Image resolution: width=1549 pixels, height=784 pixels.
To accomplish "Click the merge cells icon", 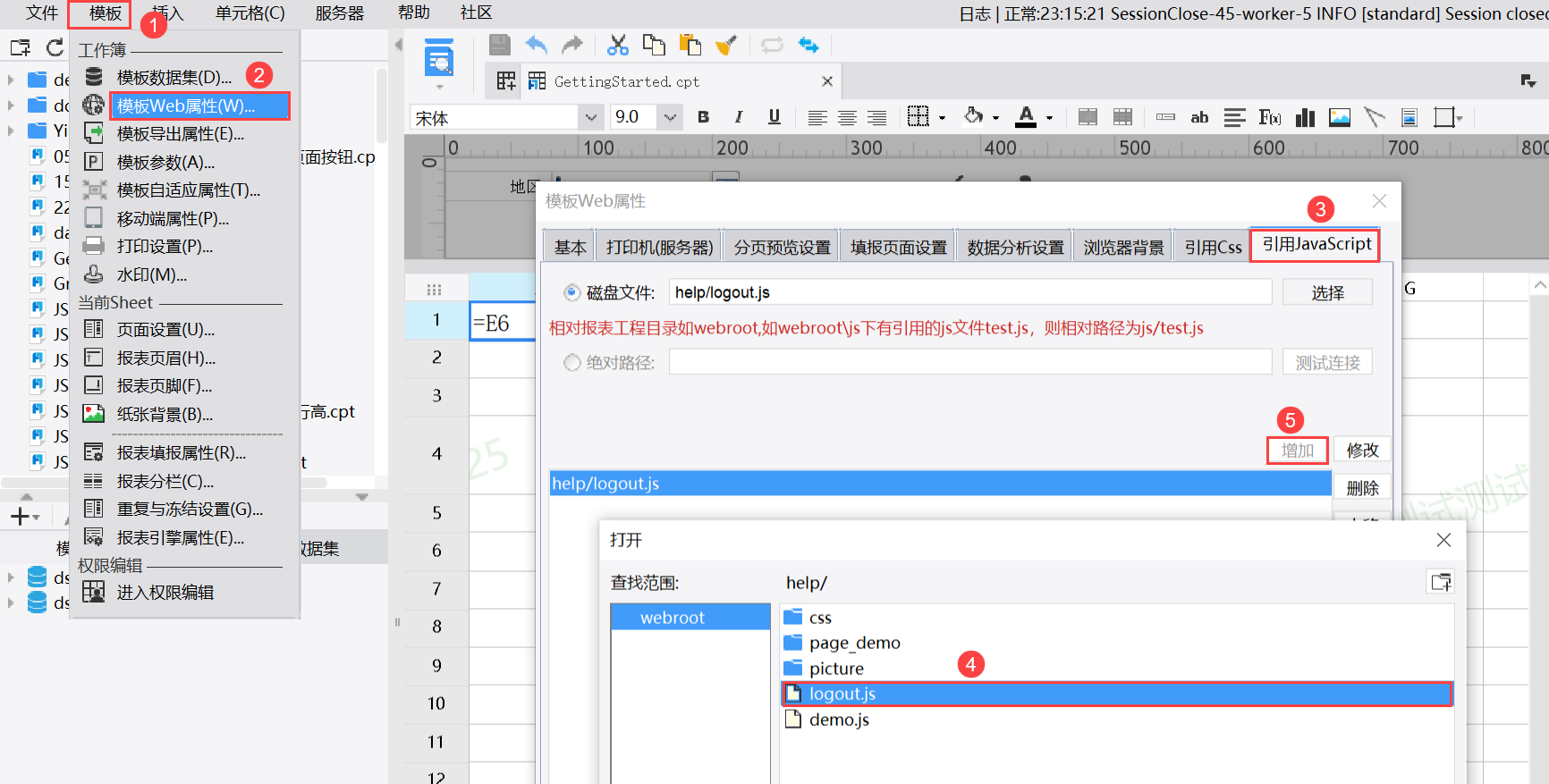I will point(1088,117).
